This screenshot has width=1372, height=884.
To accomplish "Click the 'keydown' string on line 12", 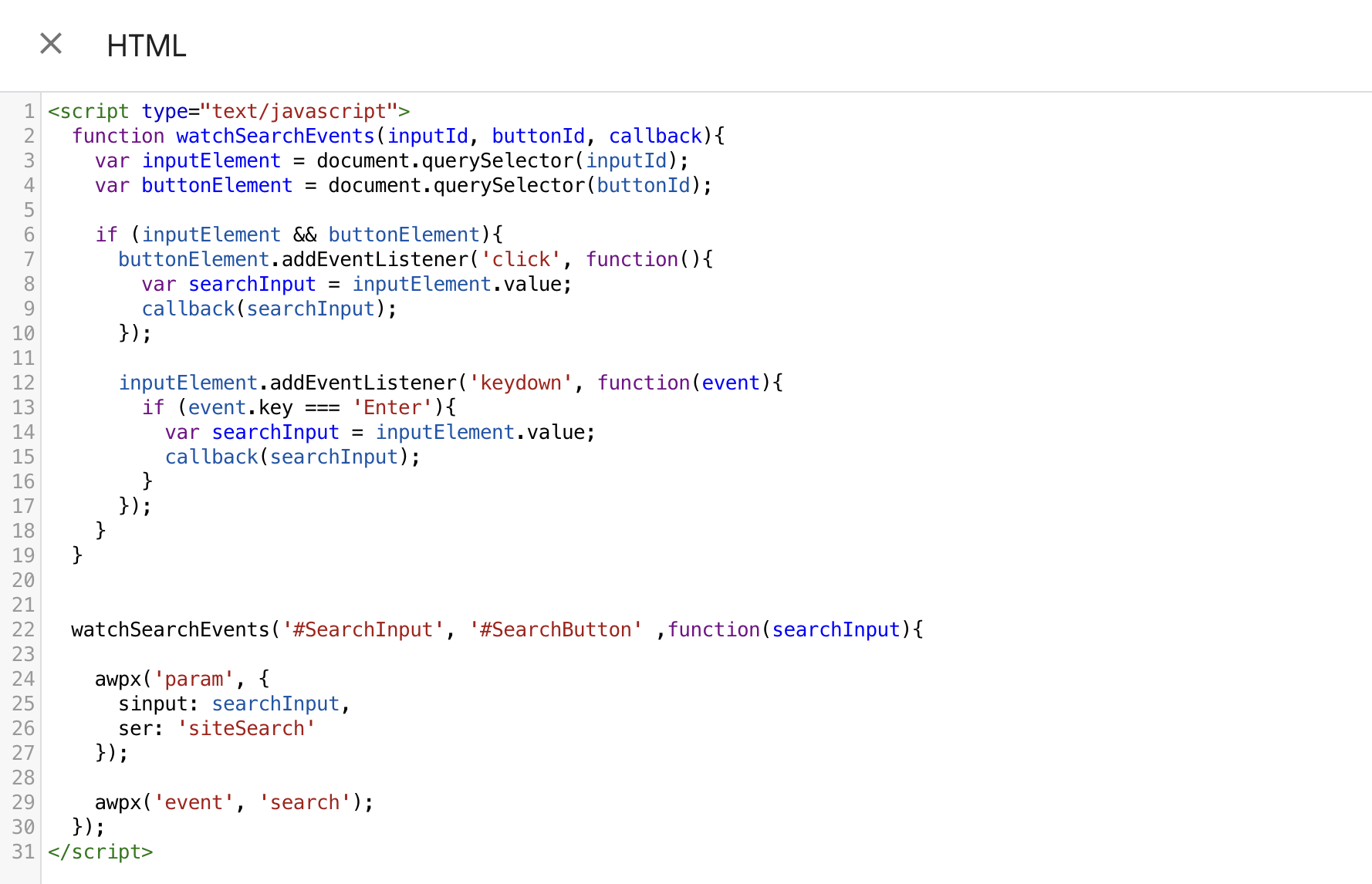I will 521,383.
